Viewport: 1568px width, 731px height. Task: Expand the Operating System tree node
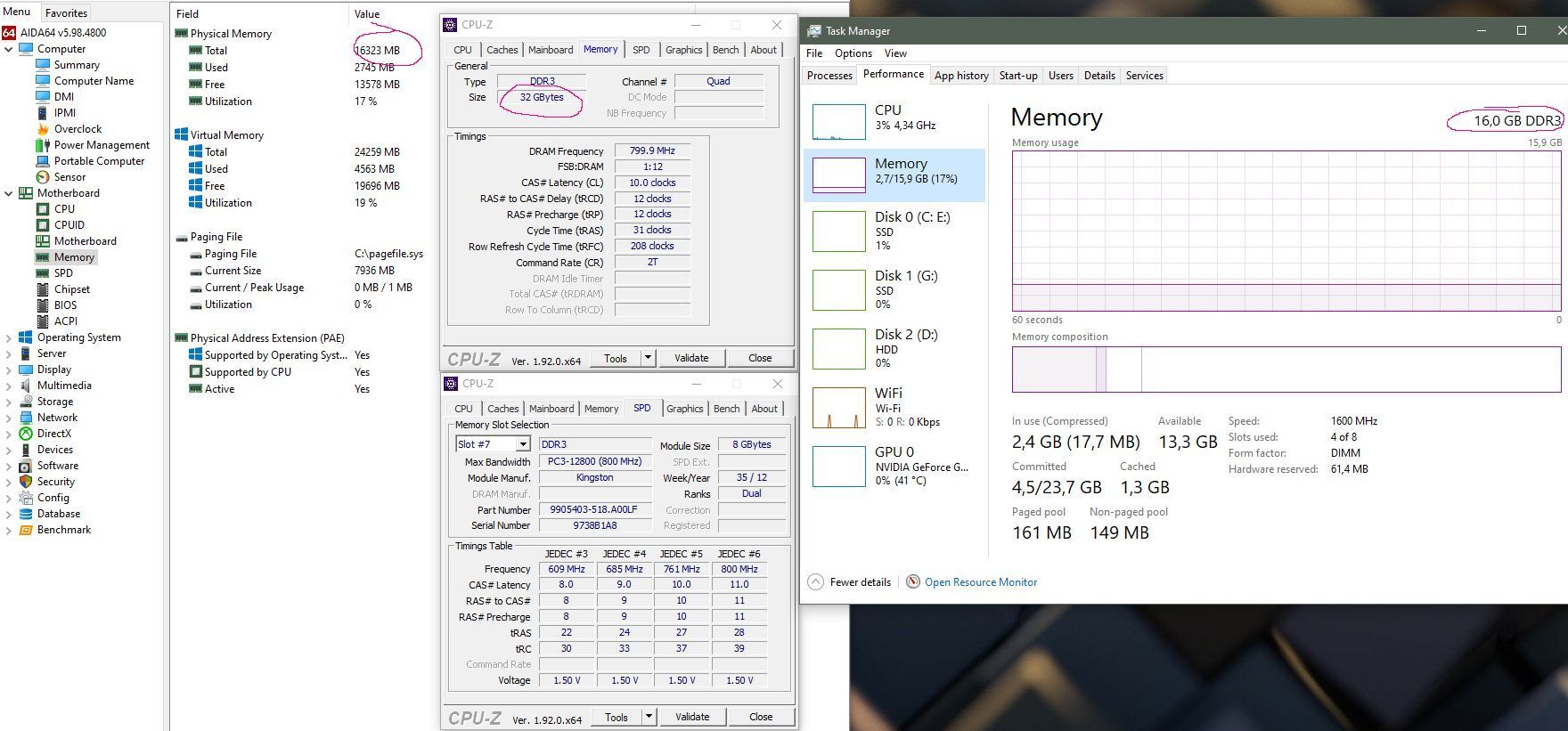[9, 337]
